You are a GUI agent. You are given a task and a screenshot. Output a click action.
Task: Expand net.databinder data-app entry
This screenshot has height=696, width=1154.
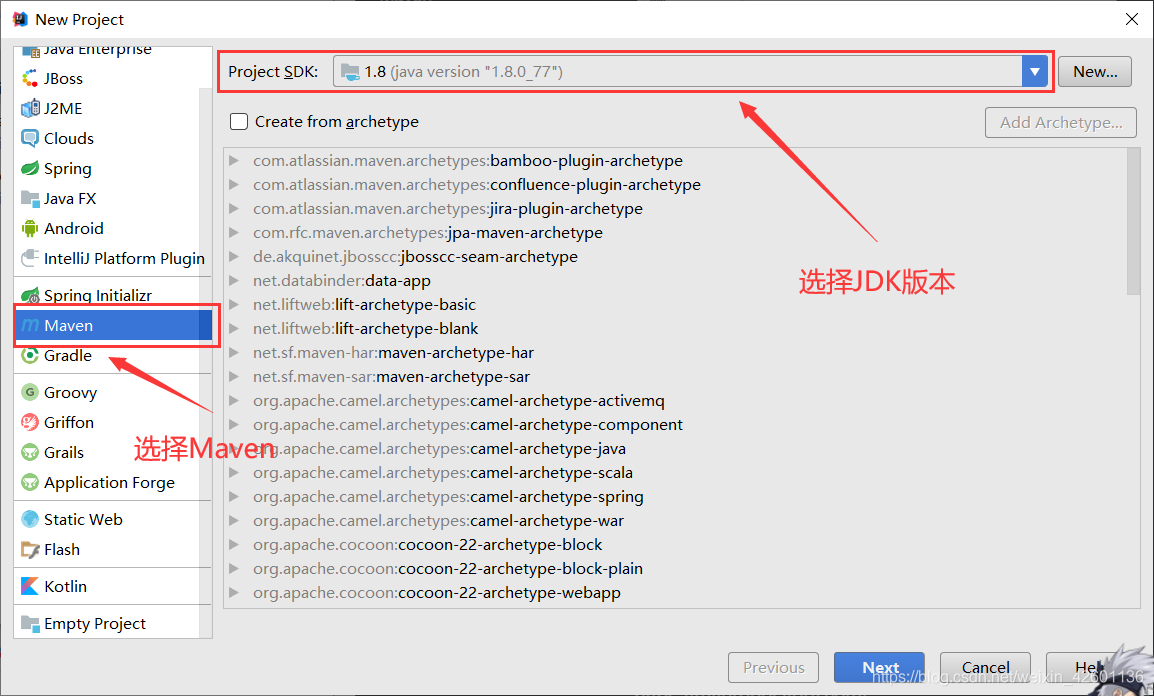pos(234,280)
